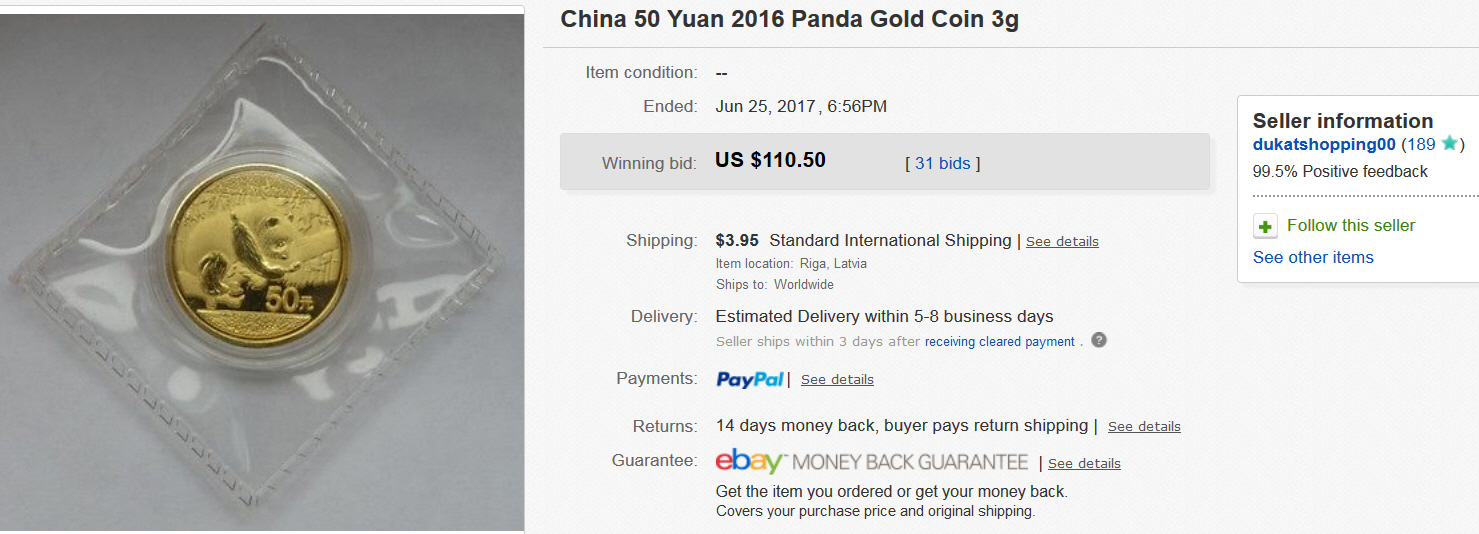The width and height of the screenshot is (1479, 534).
Task: Open shipping See details link
Action: pyautogui.click(x=1062, y=241)
